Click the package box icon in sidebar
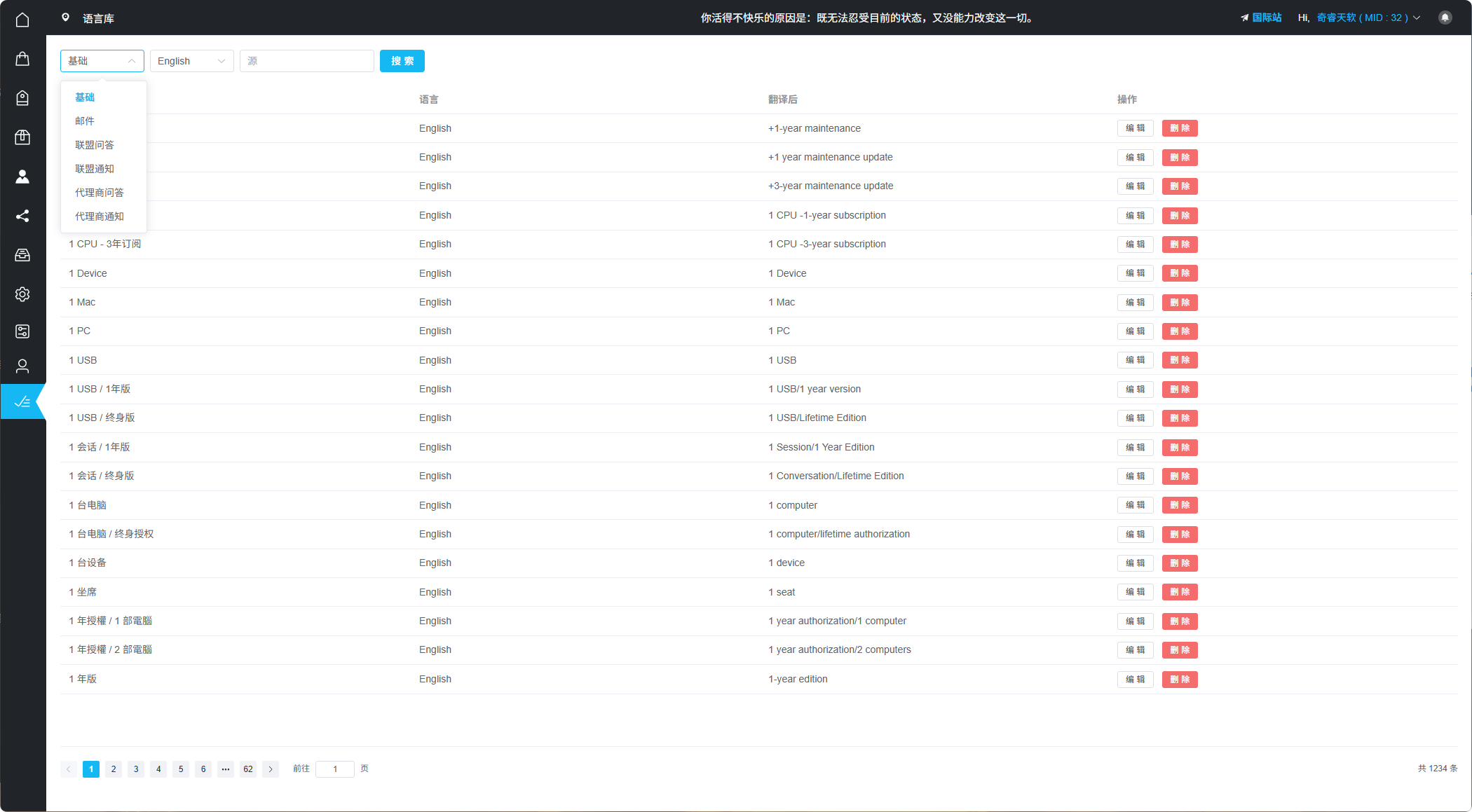 point(22,137)
